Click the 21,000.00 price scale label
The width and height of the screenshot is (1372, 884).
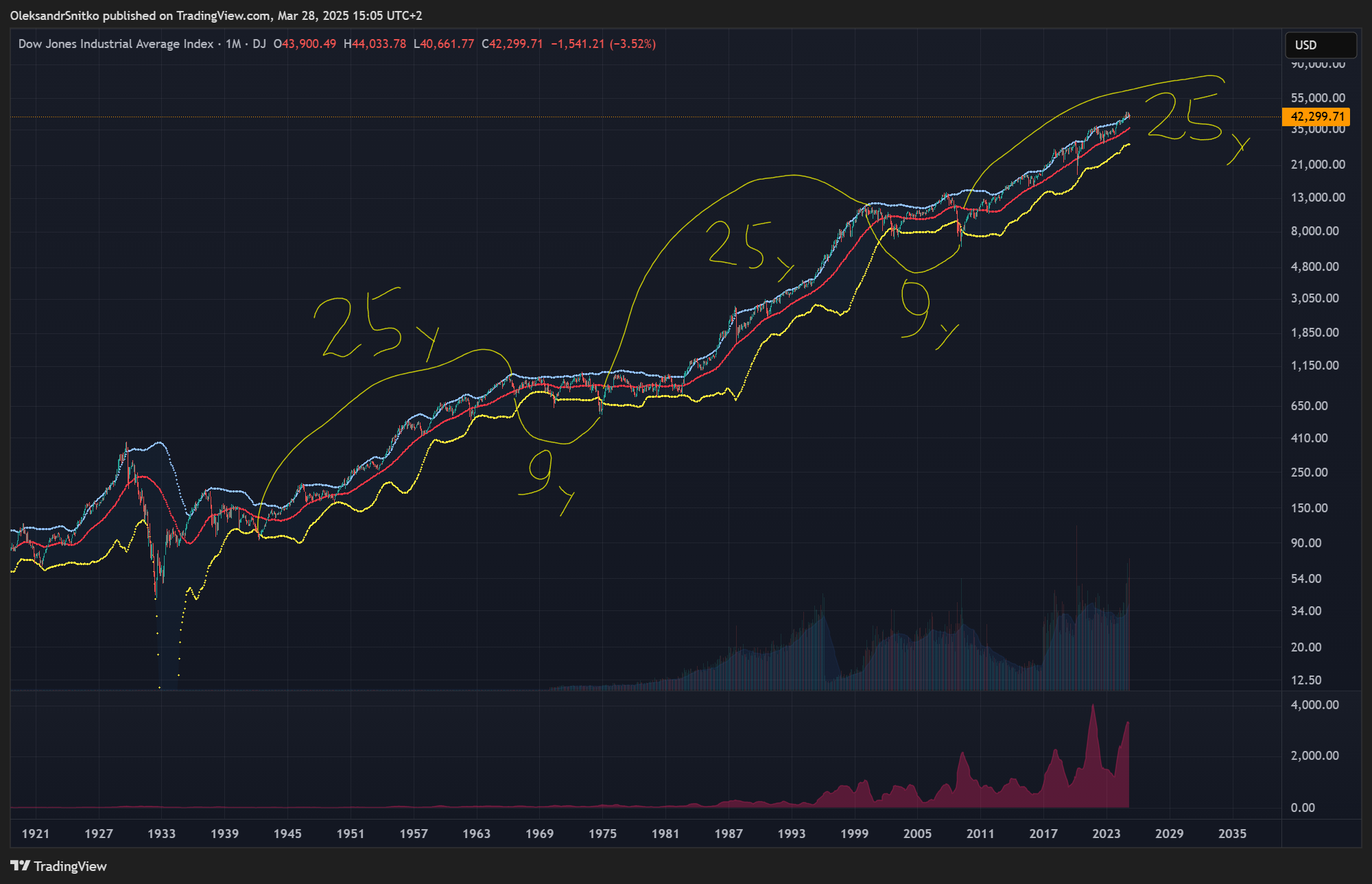tap(1318, 165)
